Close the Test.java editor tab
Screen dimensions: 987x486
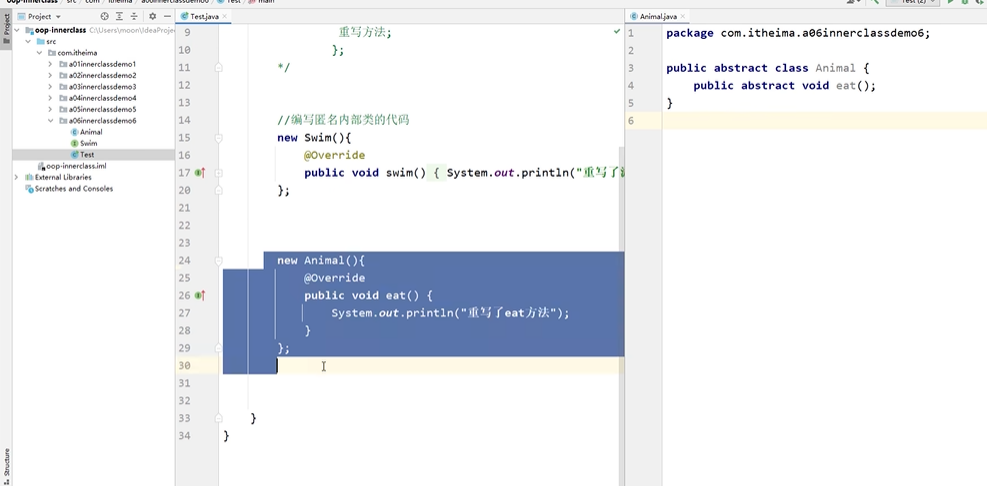(225, 16)
